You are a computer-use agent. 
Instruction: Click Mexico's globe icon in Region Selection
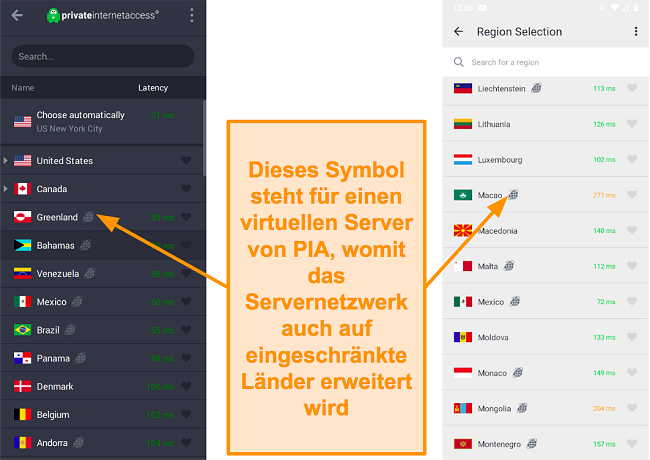click(514, 301)
